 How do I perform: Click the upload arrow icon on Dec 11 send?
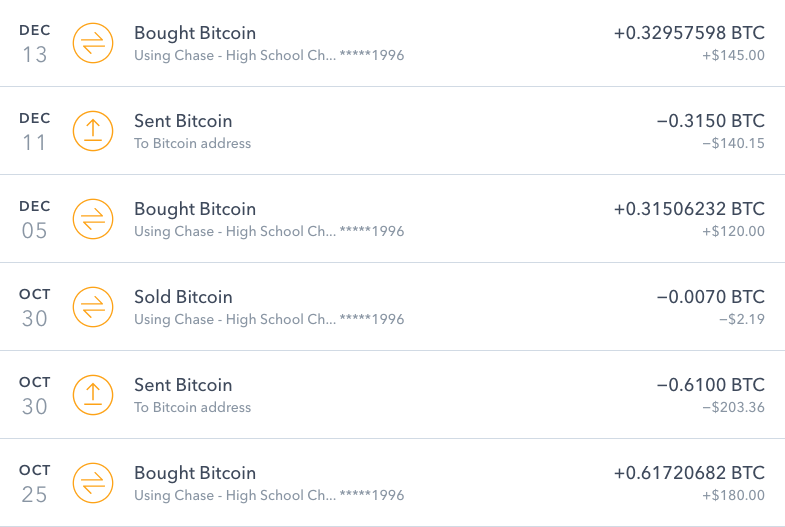93,131
